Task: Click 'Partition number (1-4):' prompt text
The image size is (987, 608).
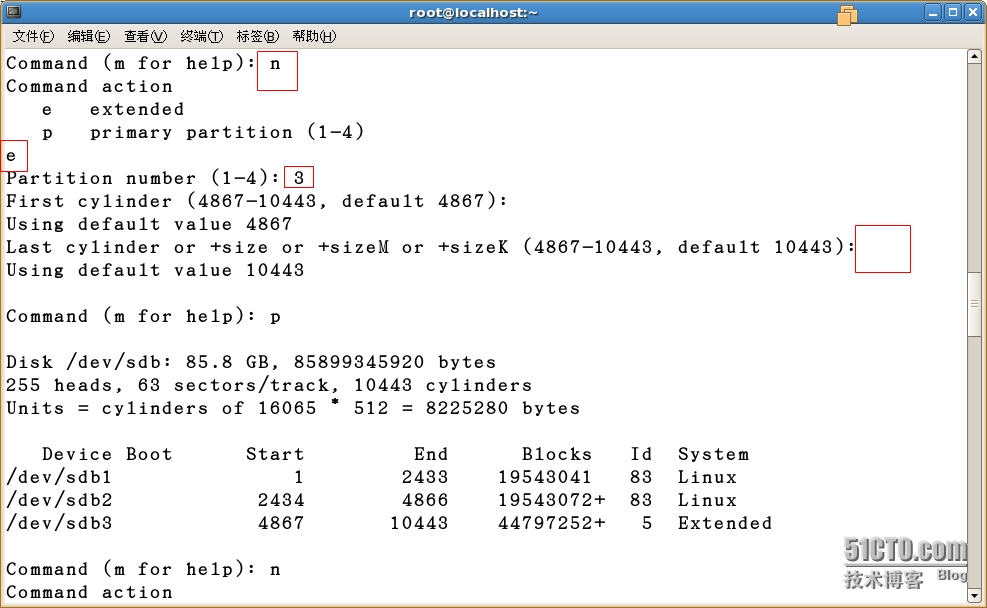Action: tap(143, 179)
